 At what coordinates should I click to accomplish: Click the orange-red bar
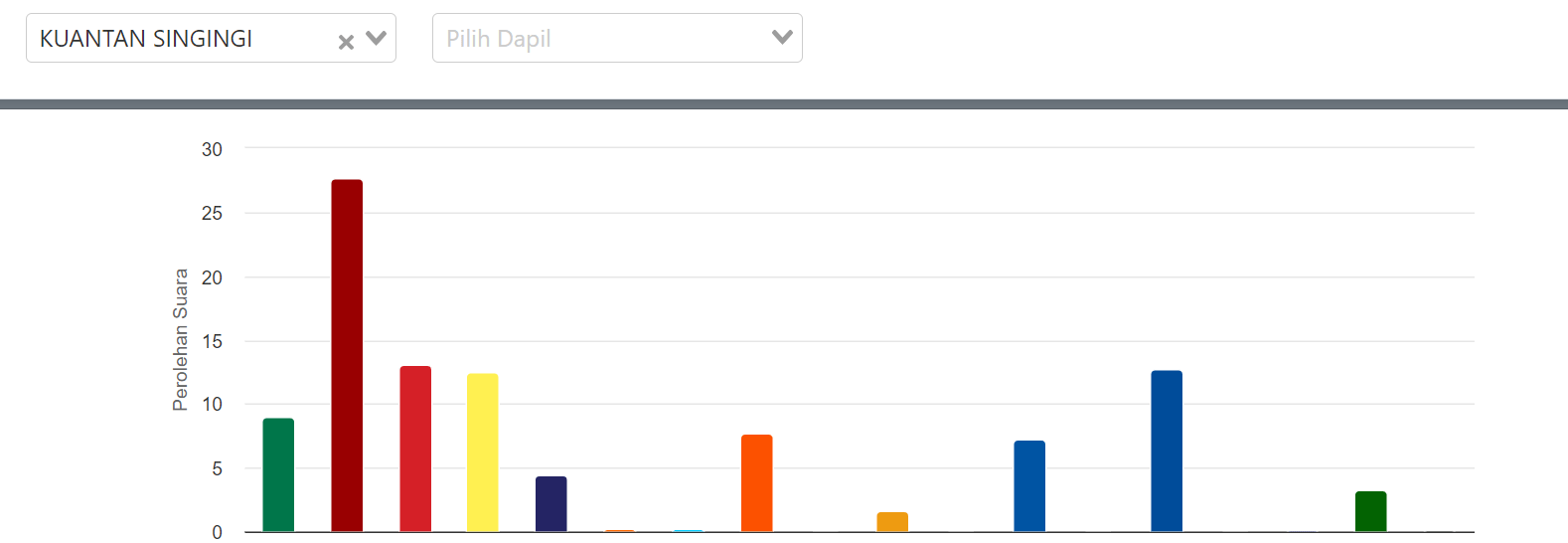tap(756, 482)
